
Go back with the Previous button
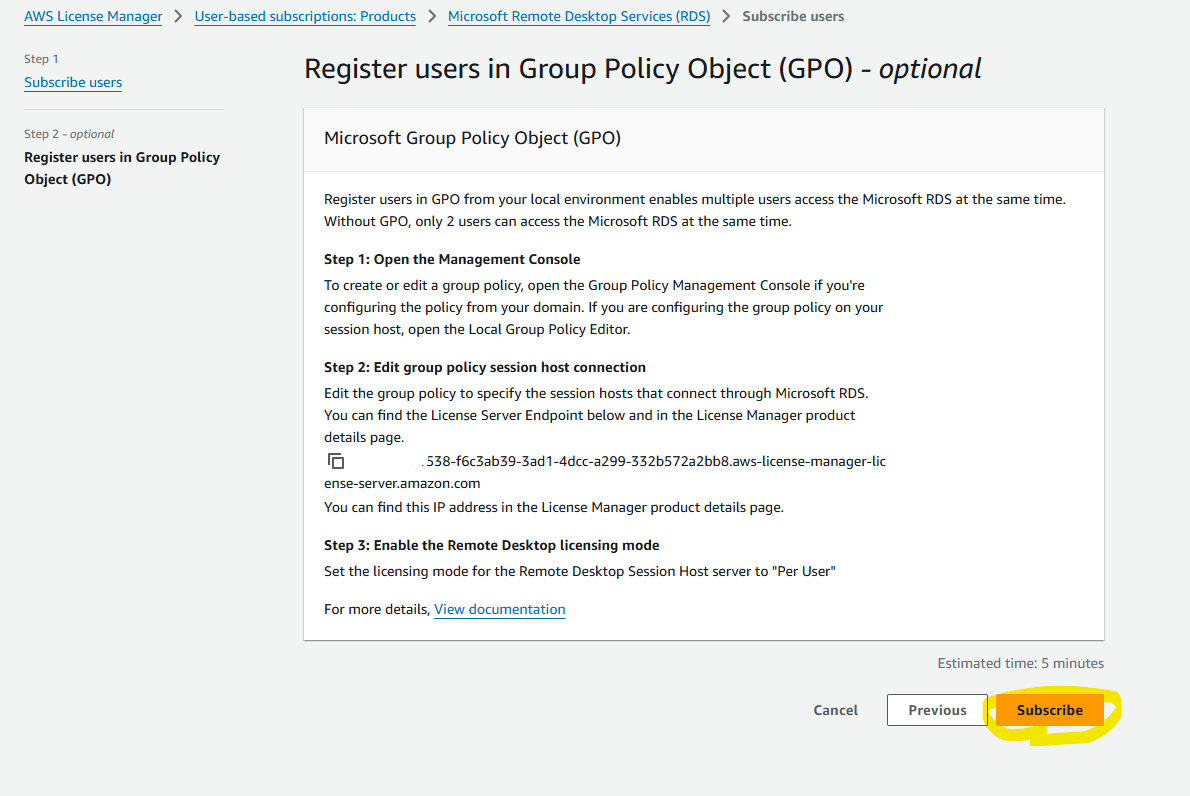point(937,710)
